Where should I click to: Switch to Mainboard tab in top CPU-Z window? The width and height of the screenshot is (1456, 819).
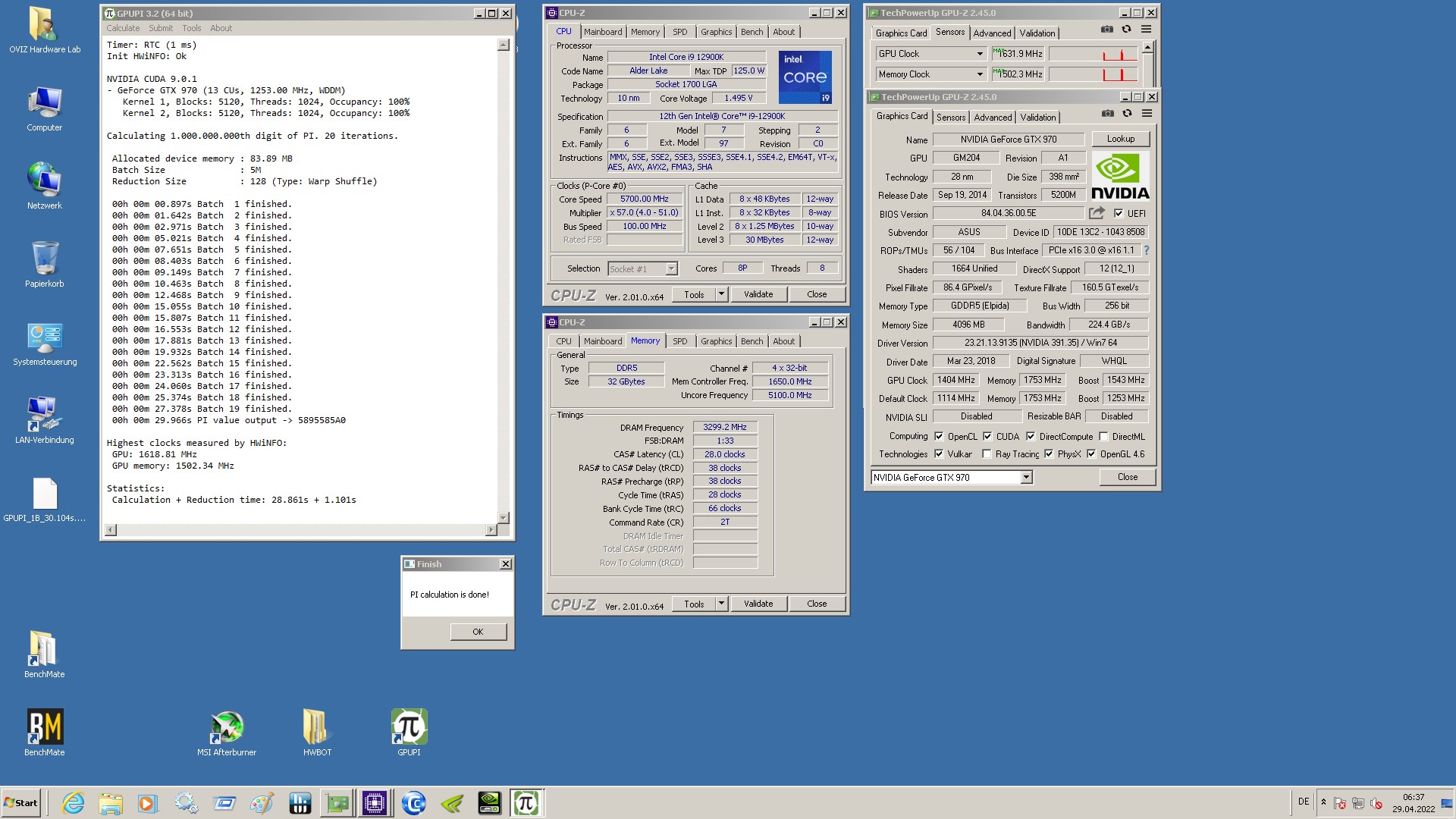coord(603,32)
